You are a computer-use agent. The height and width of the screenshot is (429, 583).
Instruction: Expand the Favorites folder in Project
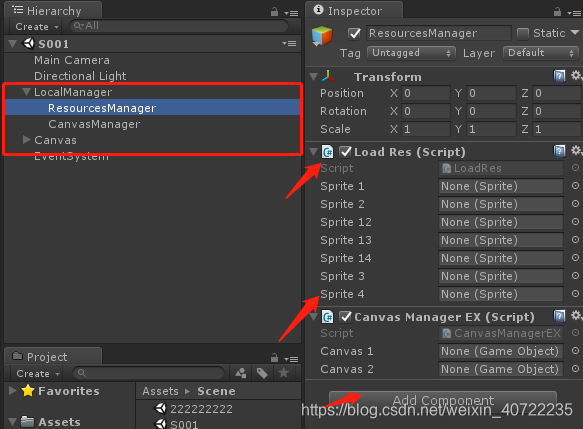pos(13,390)
